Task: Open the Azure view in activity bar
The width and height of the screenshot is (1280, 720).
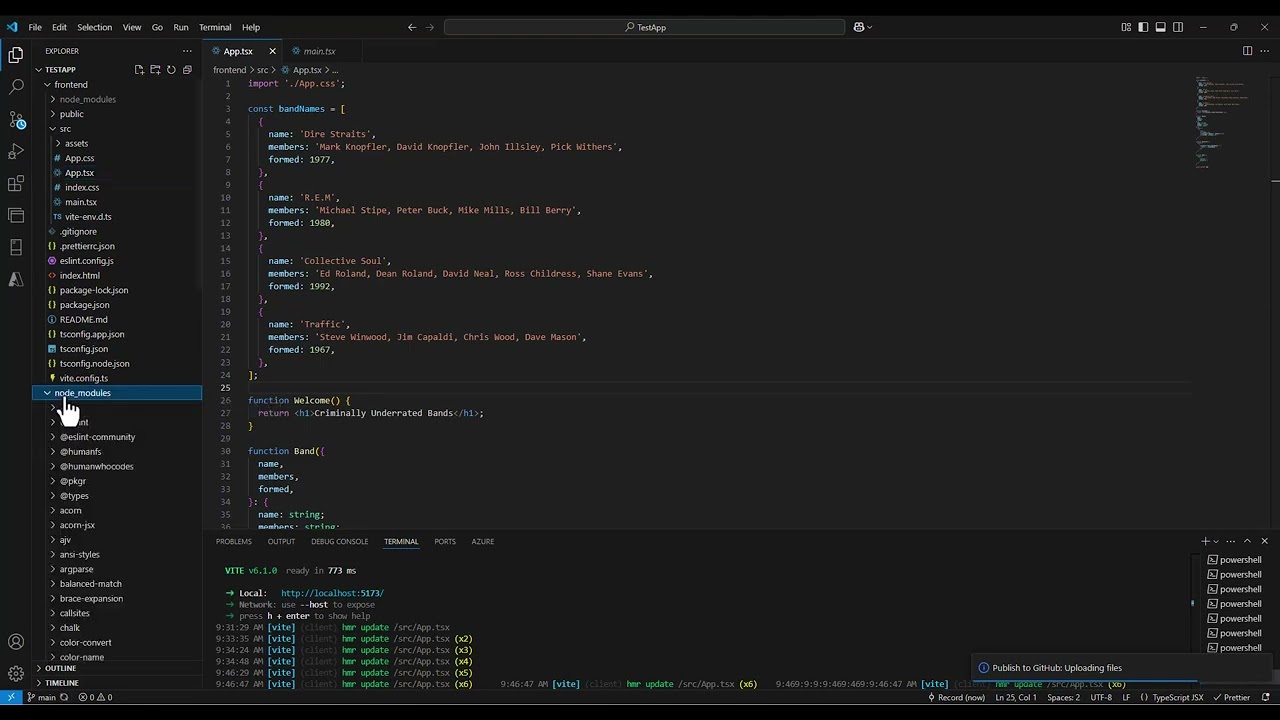Action: click(x=16, y=280)
